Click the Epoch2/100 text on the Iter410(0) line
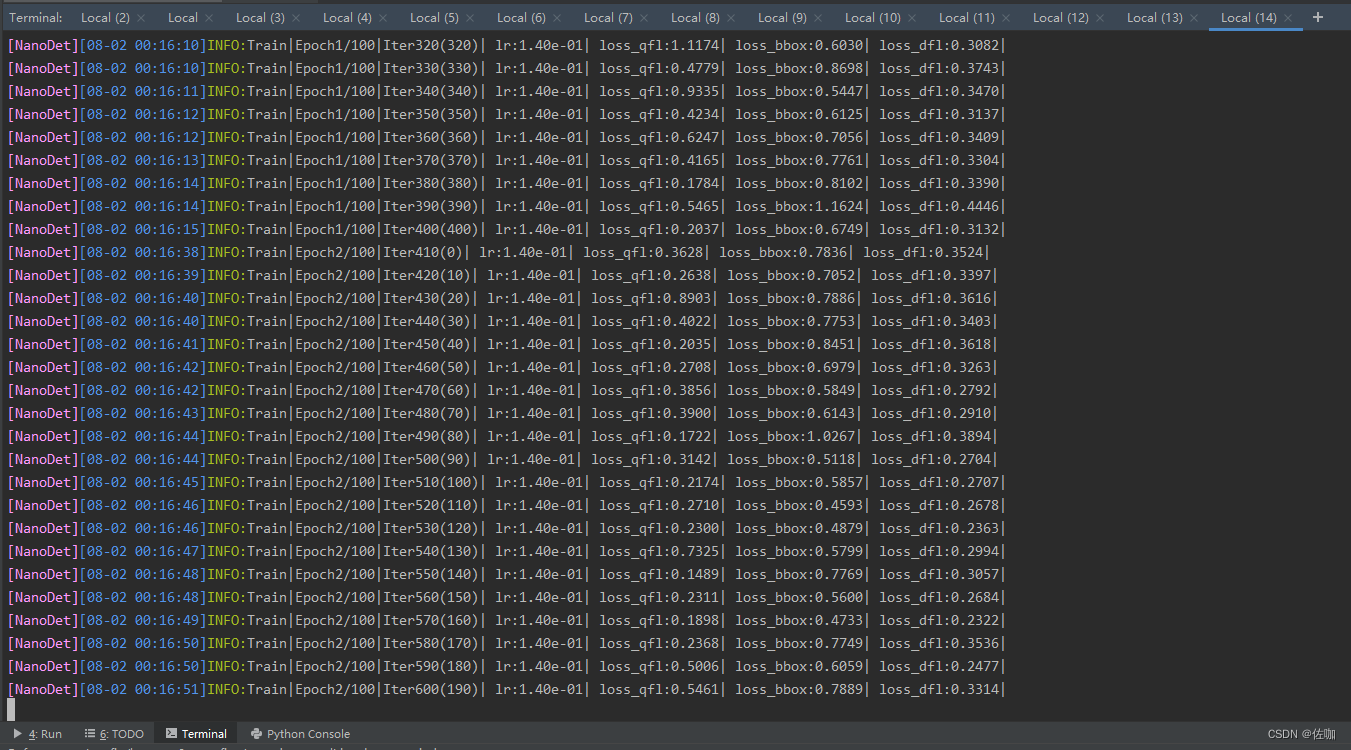1351x750 pixels. [x=335, y=252]
